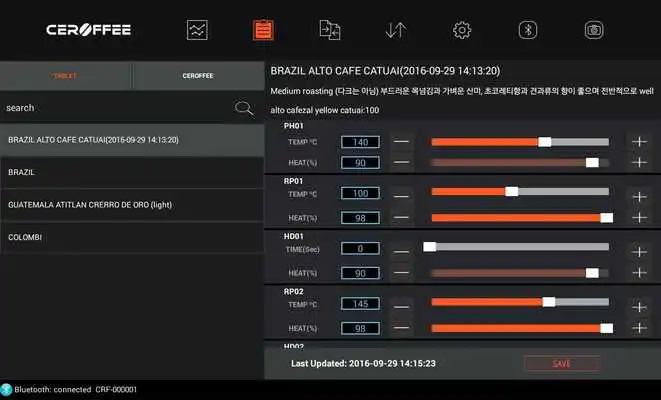Click the Bluetooth status icon at bottom left
661x400 pixels.
(x=6, y=389)
